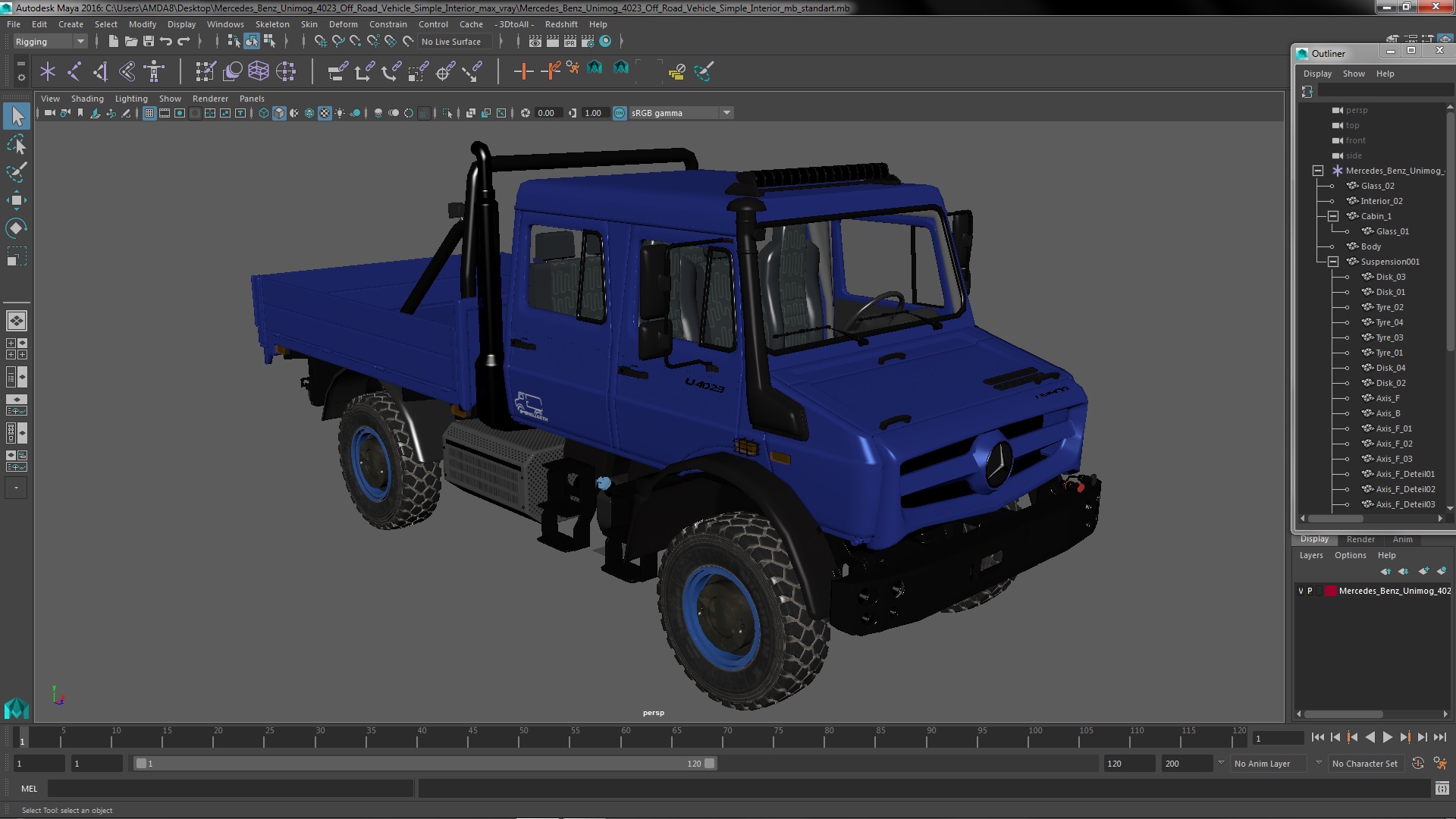Click the Paint Selection tool
Screen dimensions: 1456x819
pyautogui.click(x=16, y=172)
